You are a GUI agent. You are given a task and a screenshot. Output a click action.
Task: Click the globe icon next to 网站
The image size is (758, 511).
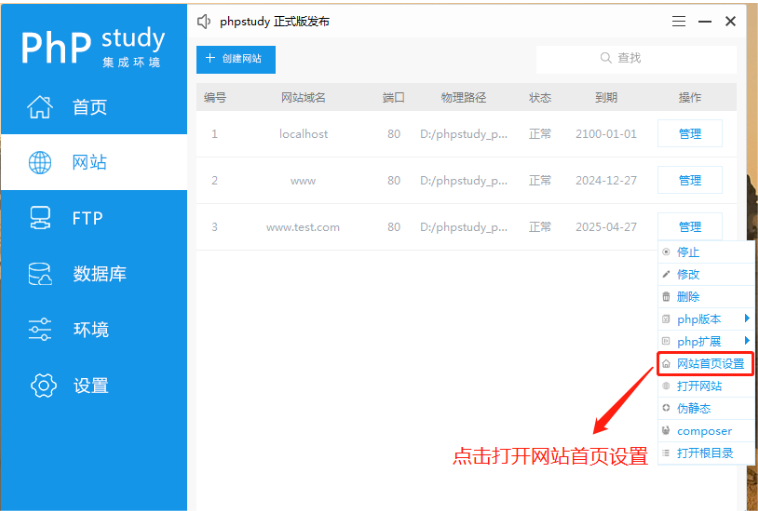click(x=40, y=162)
